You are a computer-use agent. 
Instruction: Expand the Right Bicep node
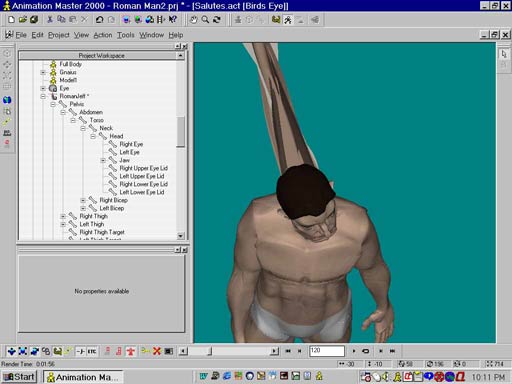click(x=83, y=200)
